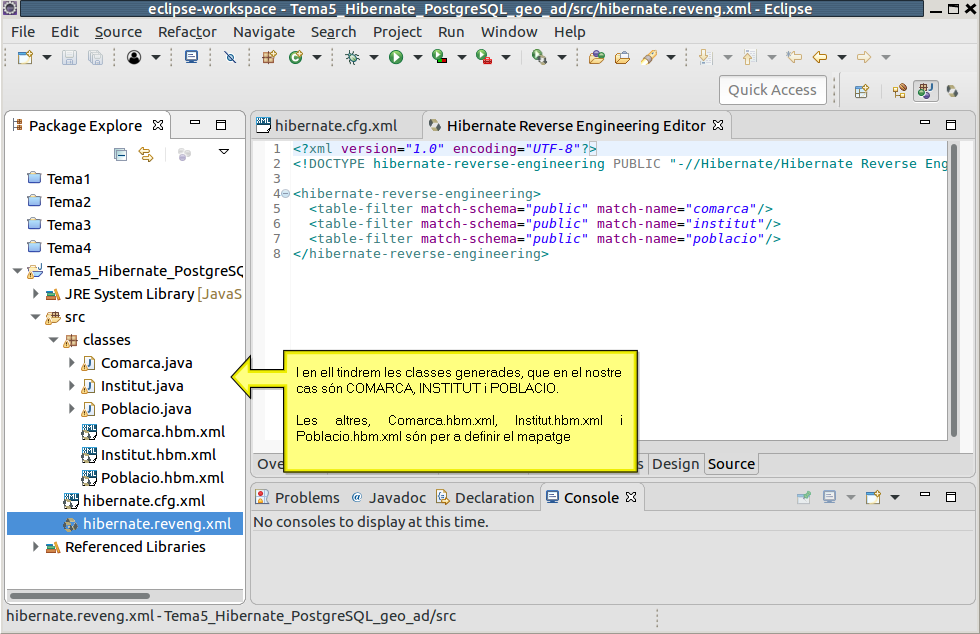Switch to the Design editor tab
980x634 pixels.
(675, 464)
